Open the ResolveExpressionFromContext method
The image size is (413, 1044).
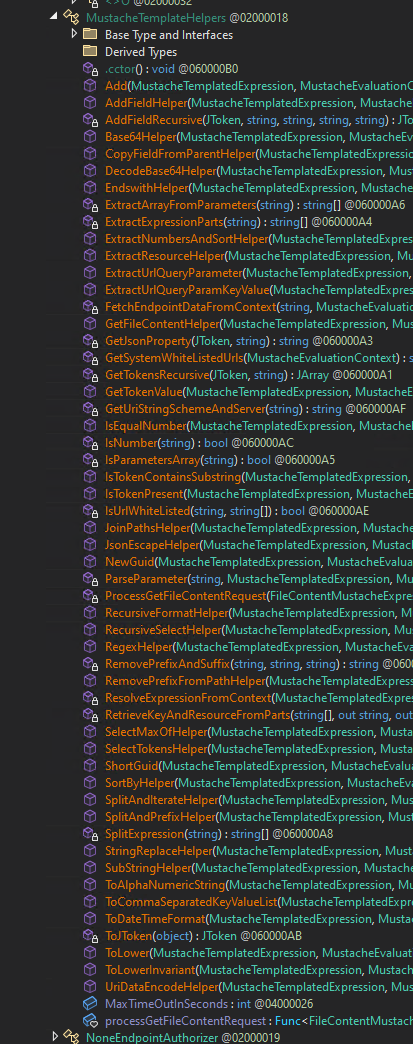pos(188,698)
